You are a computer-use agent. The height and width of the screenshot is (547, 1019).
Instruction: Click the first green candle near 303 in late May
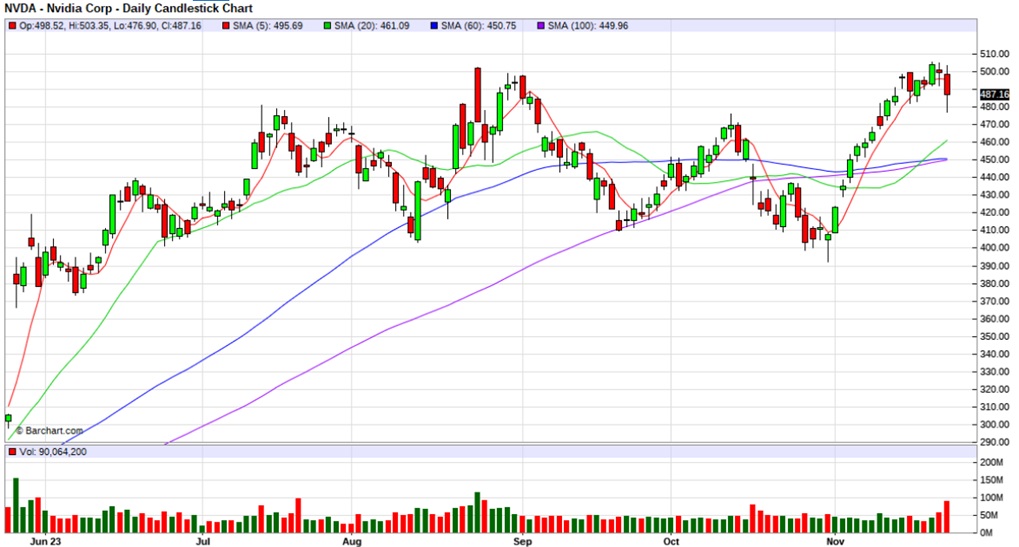[x=8, y=418]
